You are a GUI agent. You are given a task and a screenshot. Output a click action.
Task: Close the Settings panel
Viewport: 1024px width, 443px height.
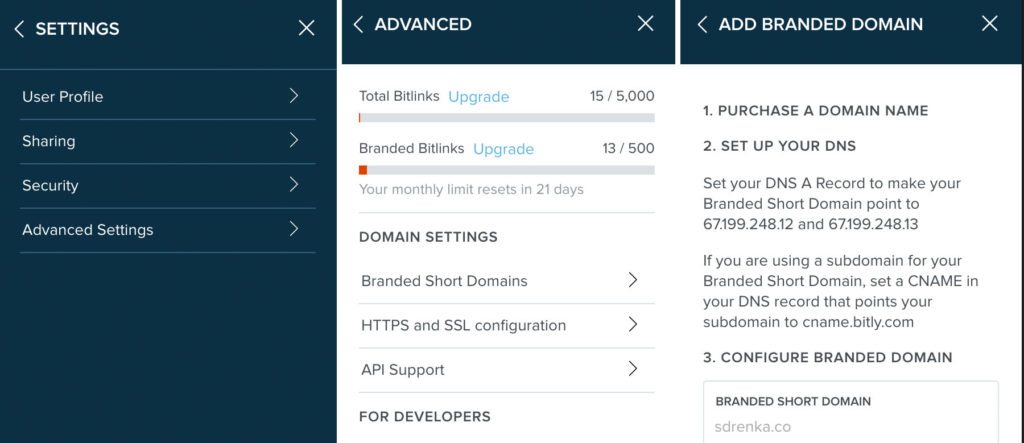click(x=306, y=29)
